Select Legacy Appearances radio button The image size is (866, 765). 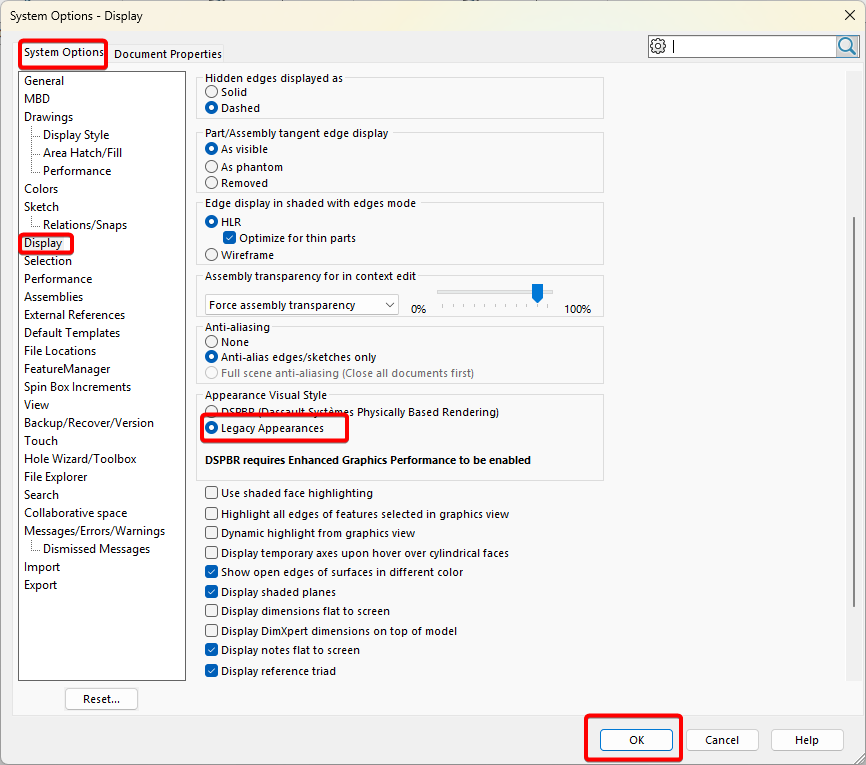212,428
